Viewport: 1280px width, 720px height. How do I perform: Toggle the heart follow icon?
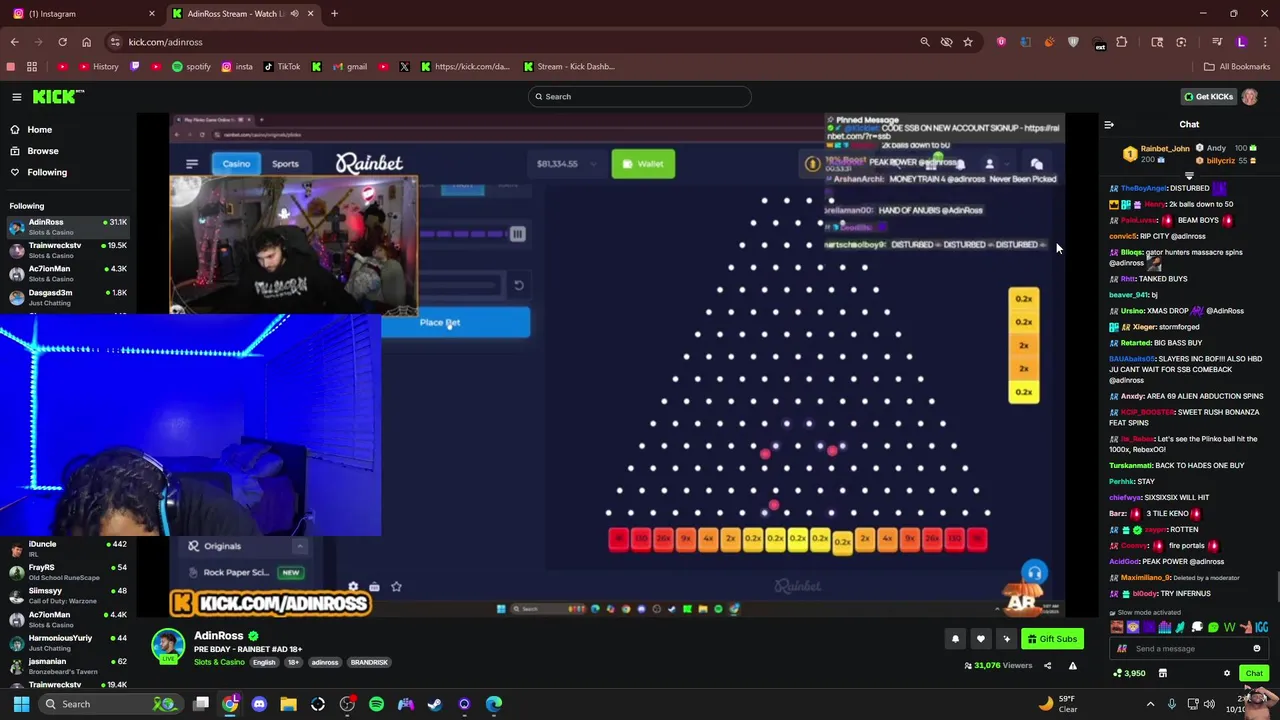pyautogui.click(x=981, y=639)
